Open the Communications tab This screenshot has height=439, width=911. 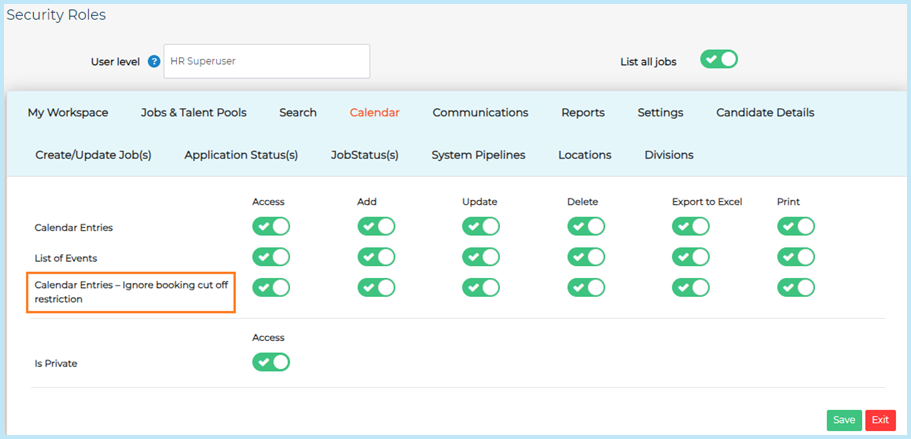click(x=480, y=113)
